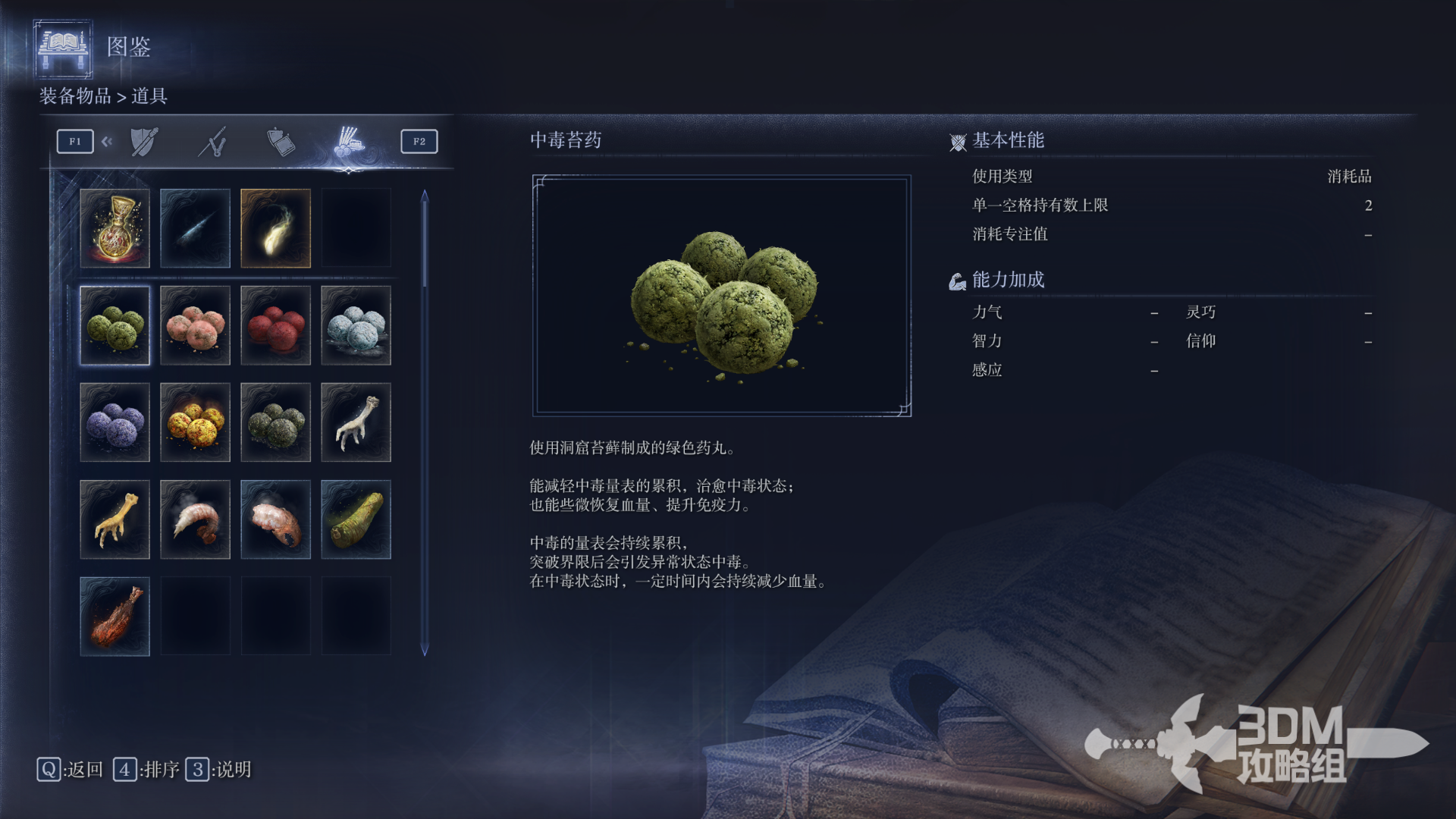Select the purple moss pill item
This screenshot has height=819, width=1456.
[x=115, y=422]
